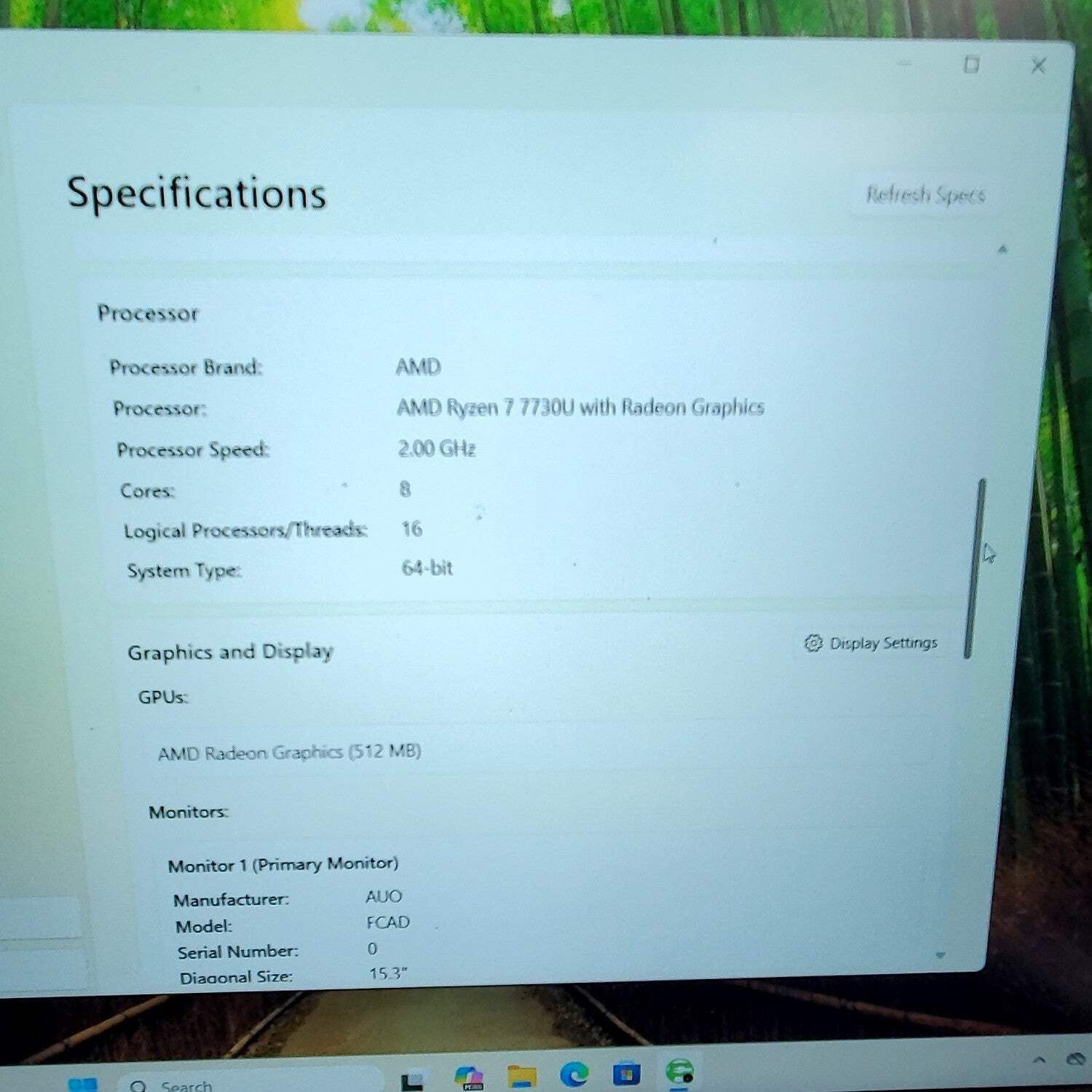Viewport: 1092px width, 1092px height.
Task: Select '2.00 GHz' processor speed value
Action: point(437,448)
